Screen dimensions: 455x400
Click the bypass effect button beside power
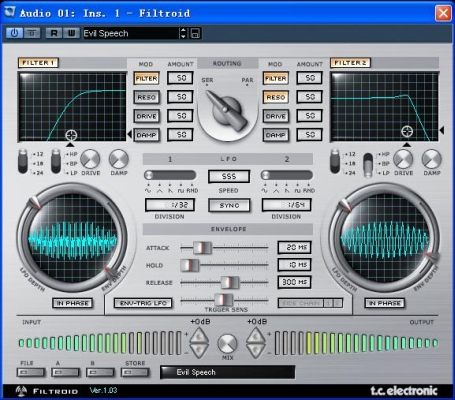coord(32,33)
